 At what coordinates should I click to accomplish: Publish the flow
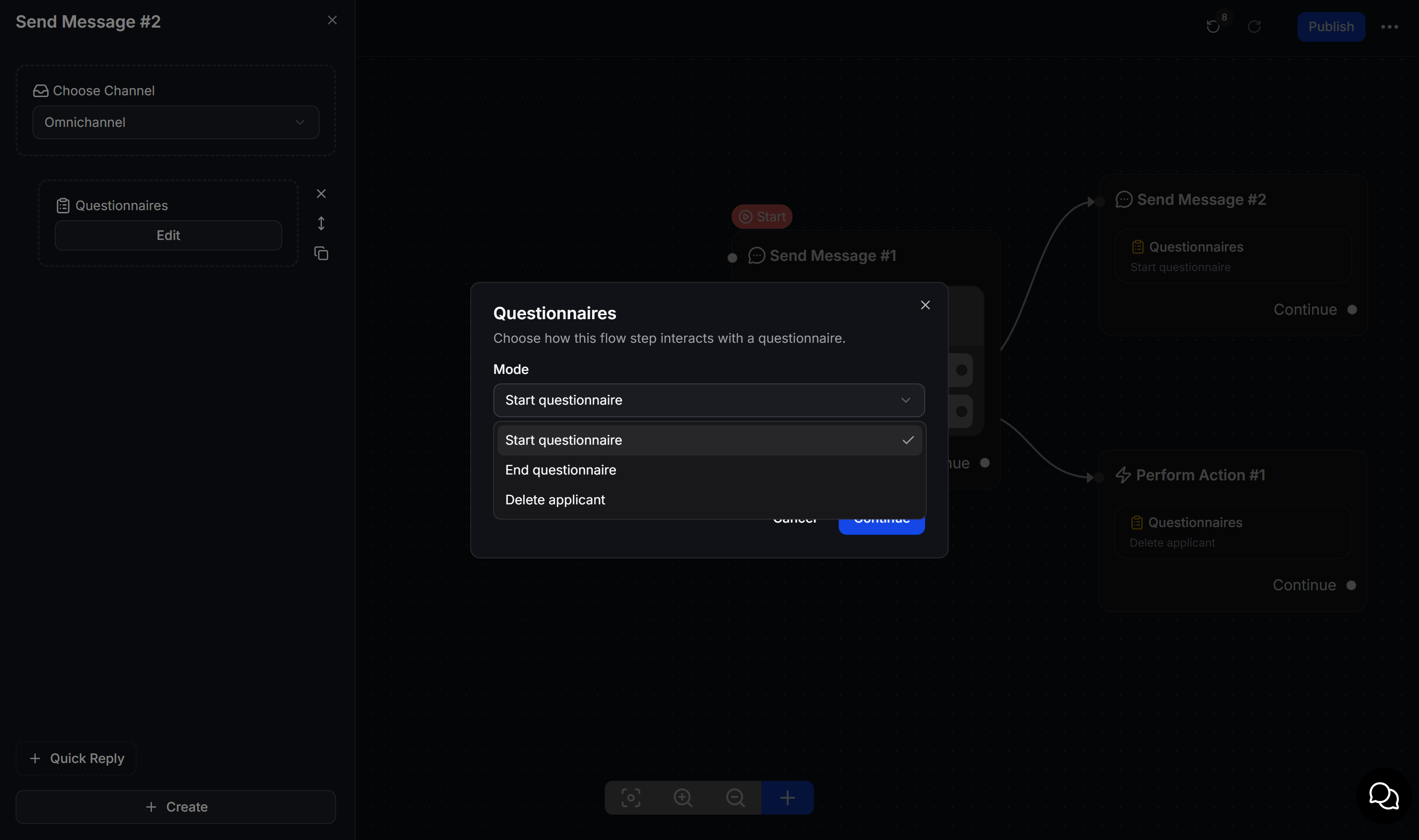click(x=1331, y=27)
